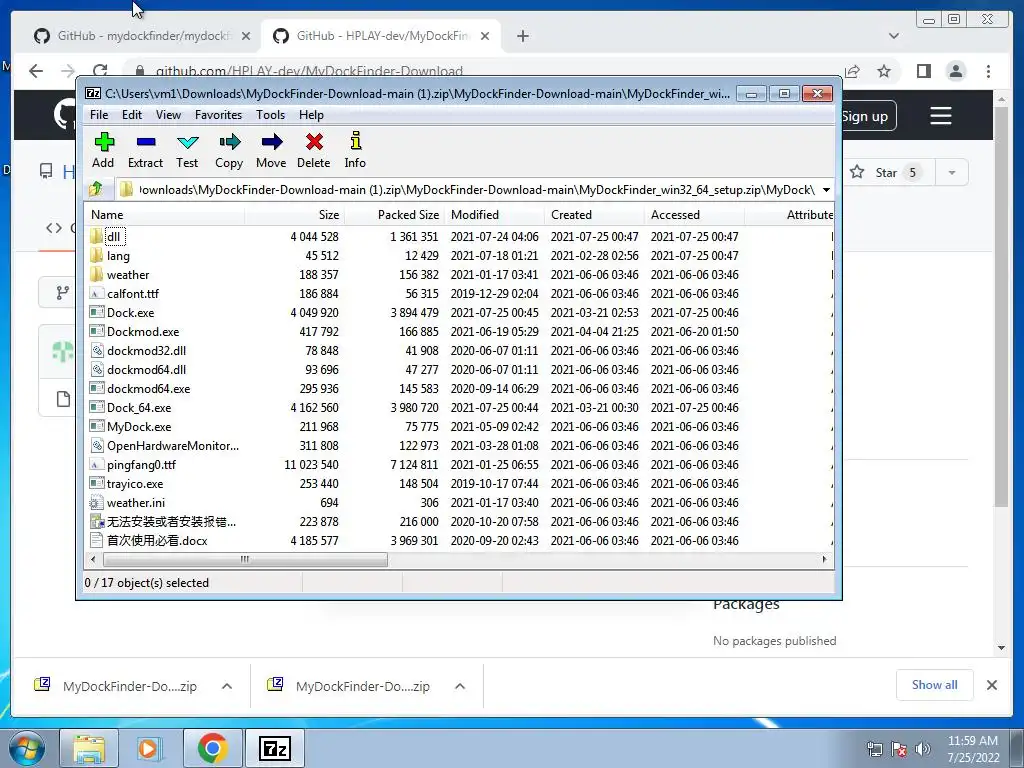Select the lang folder
Image resolution: width=1024 pixels, height=768 pixels.
pos(118,256)
